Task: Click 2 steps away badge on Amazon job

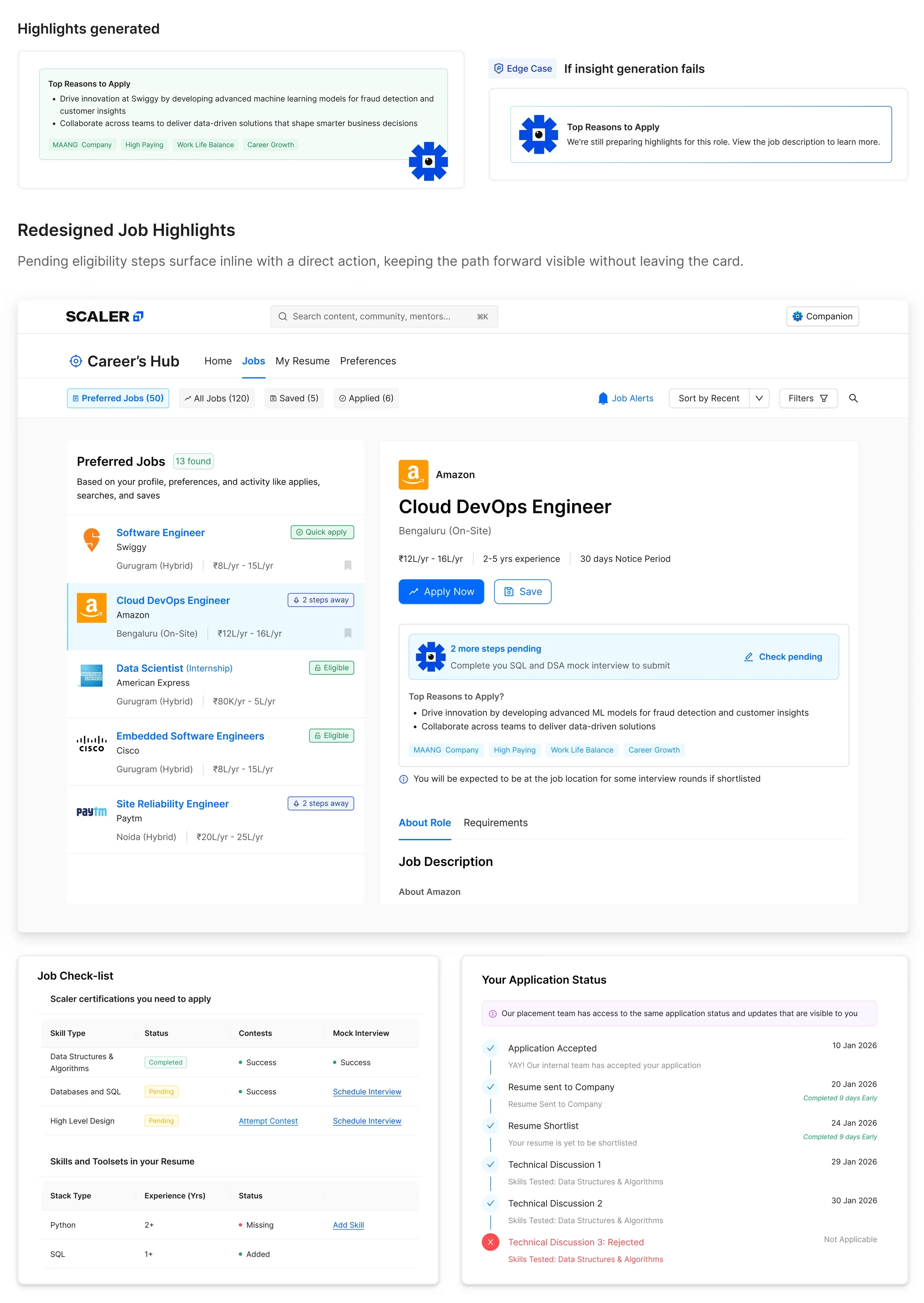Action: pos(321,600)
